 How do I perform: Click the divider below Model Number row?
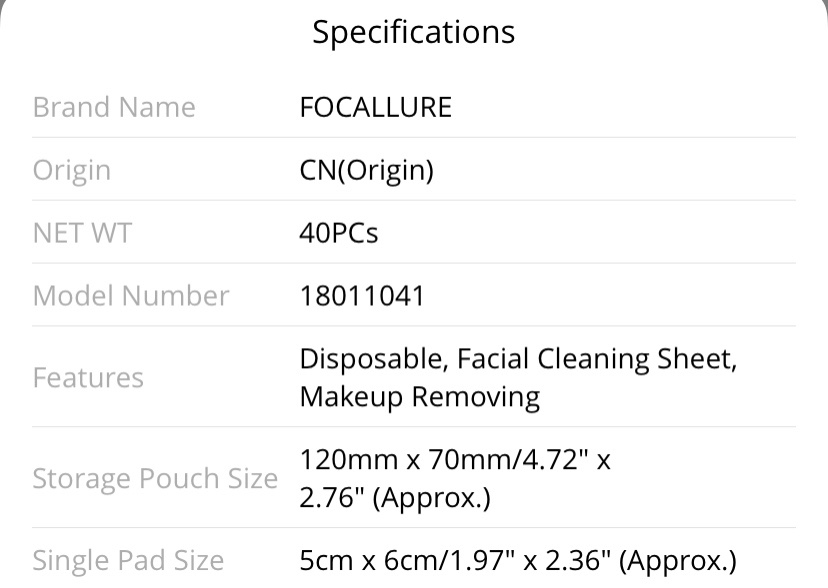tap(414, 326)
